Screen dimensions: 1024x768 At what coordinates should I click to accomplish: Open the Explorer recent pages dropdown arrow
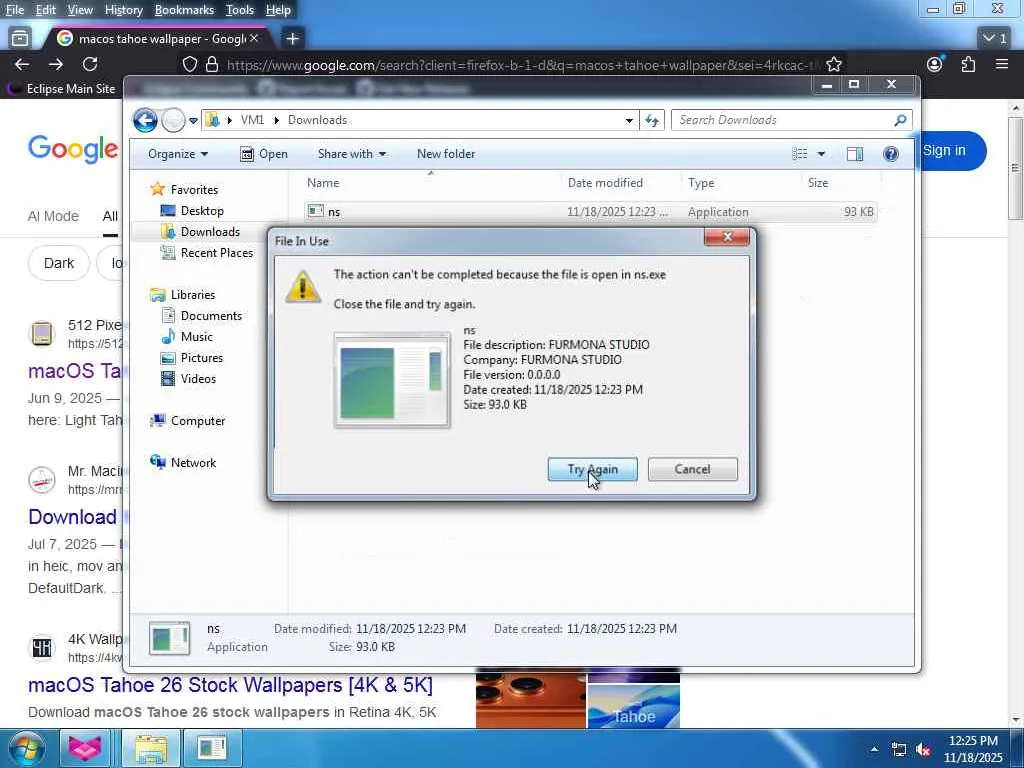click(x=193, y=120)
